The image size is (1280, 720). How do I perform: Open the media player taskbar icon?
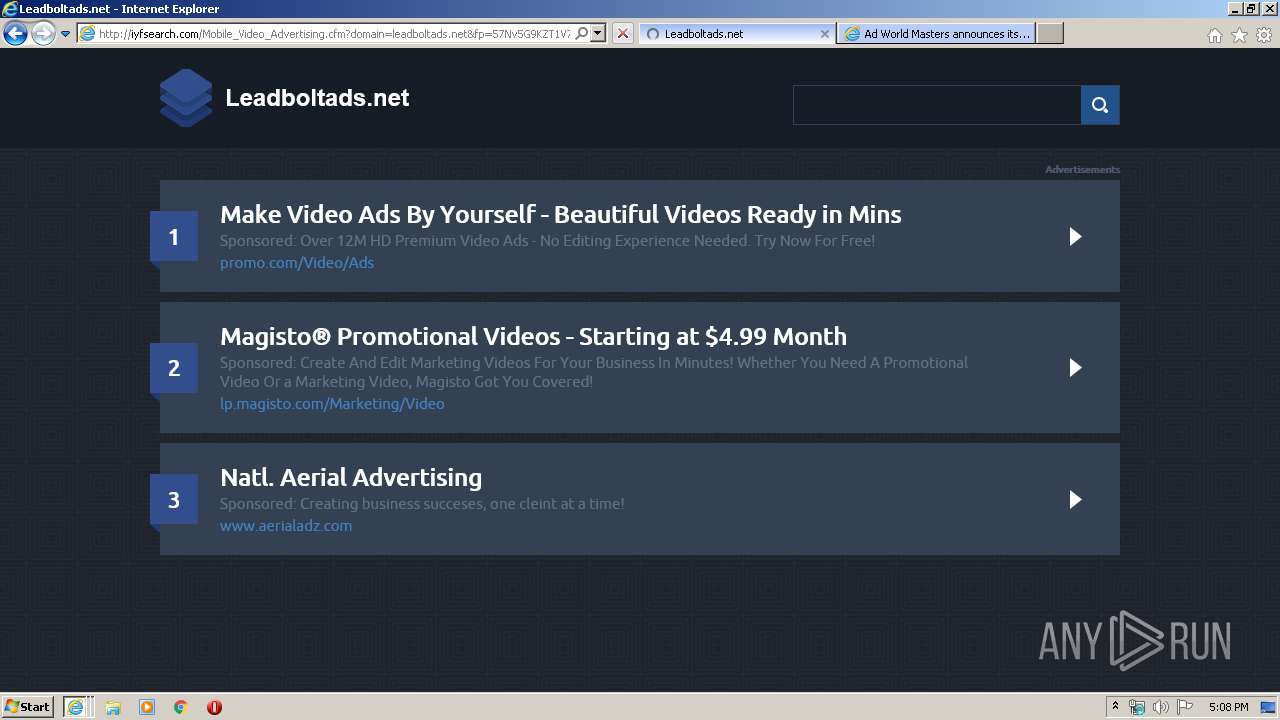point(147,707)
